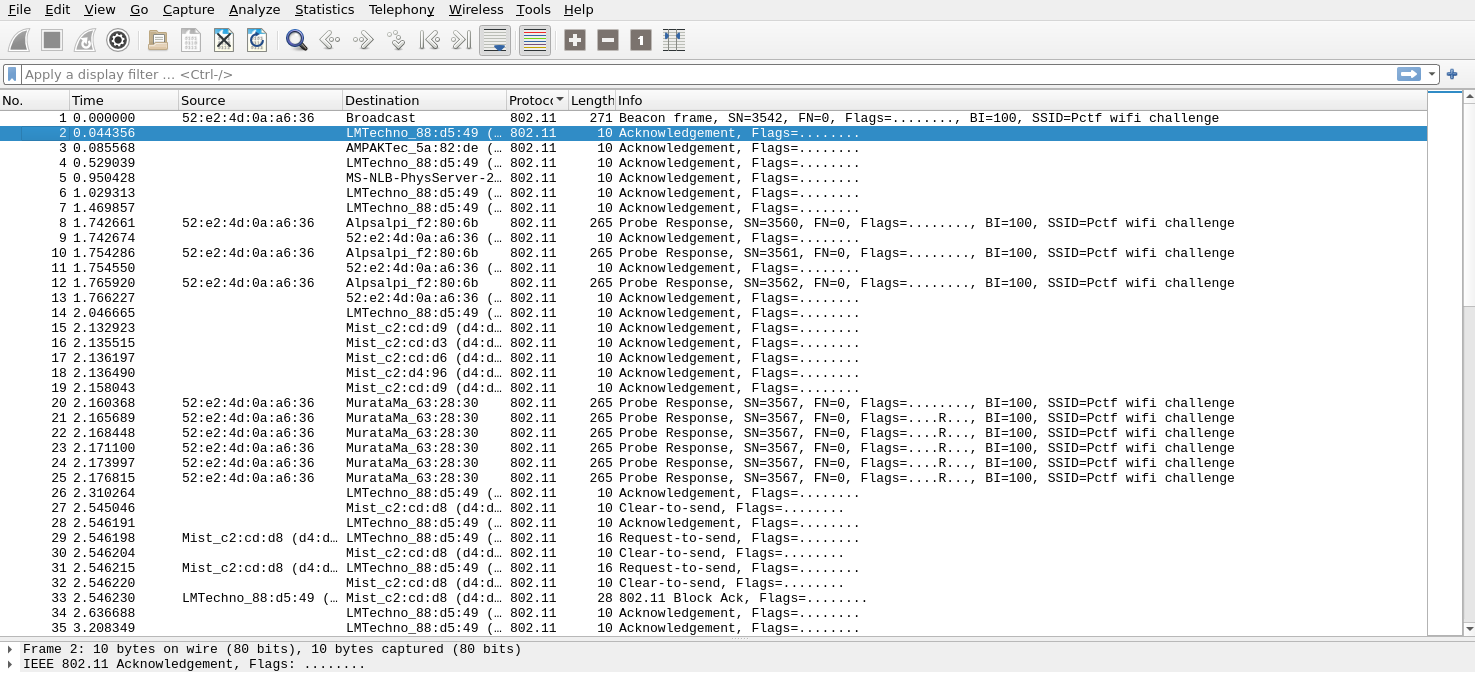Expand the Frame 2 details tree
Viewport: 1475px width, 678px height.
[x=10, y=649]
